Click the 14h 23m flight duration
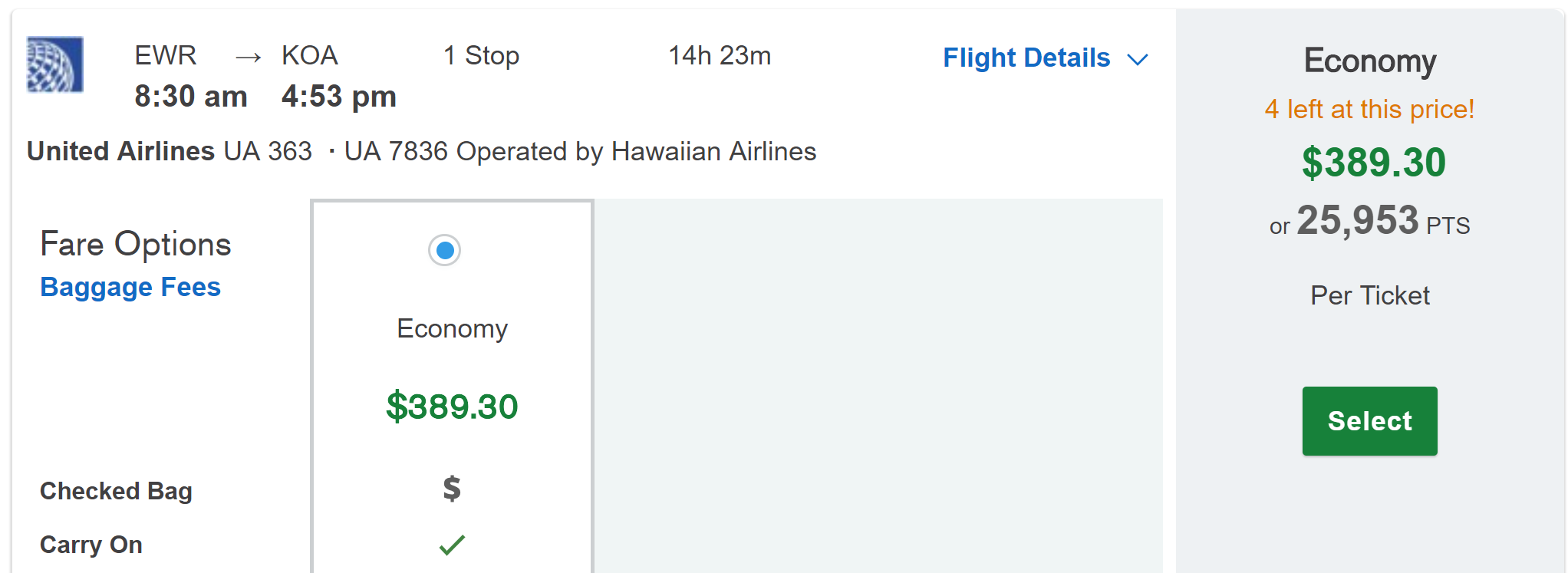This screenshot has height=573, width=1568. tap(720, 55)
